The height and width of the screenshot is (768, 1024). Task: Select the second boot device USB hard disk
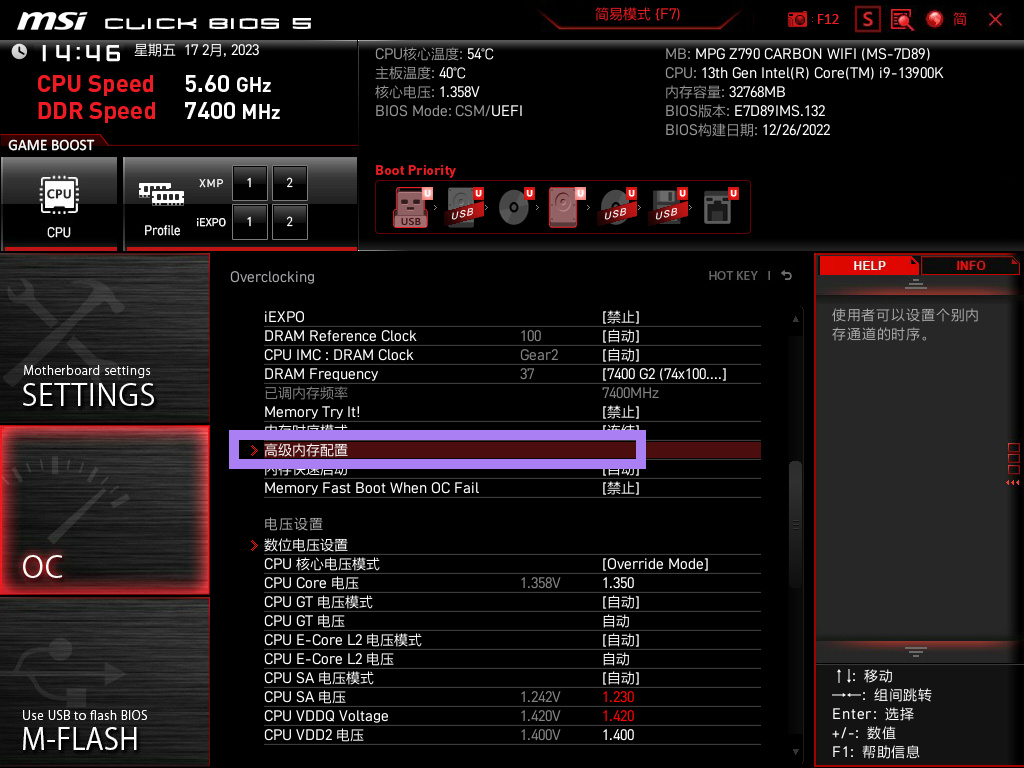[x=464, y=207]
